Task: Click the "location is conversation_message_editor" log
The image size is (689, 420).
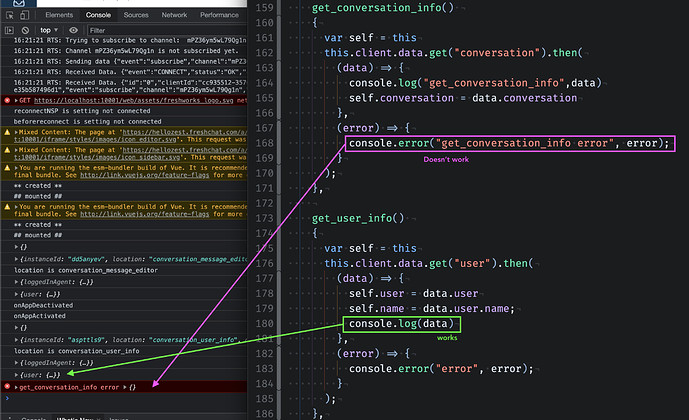Action: (86, 270)
